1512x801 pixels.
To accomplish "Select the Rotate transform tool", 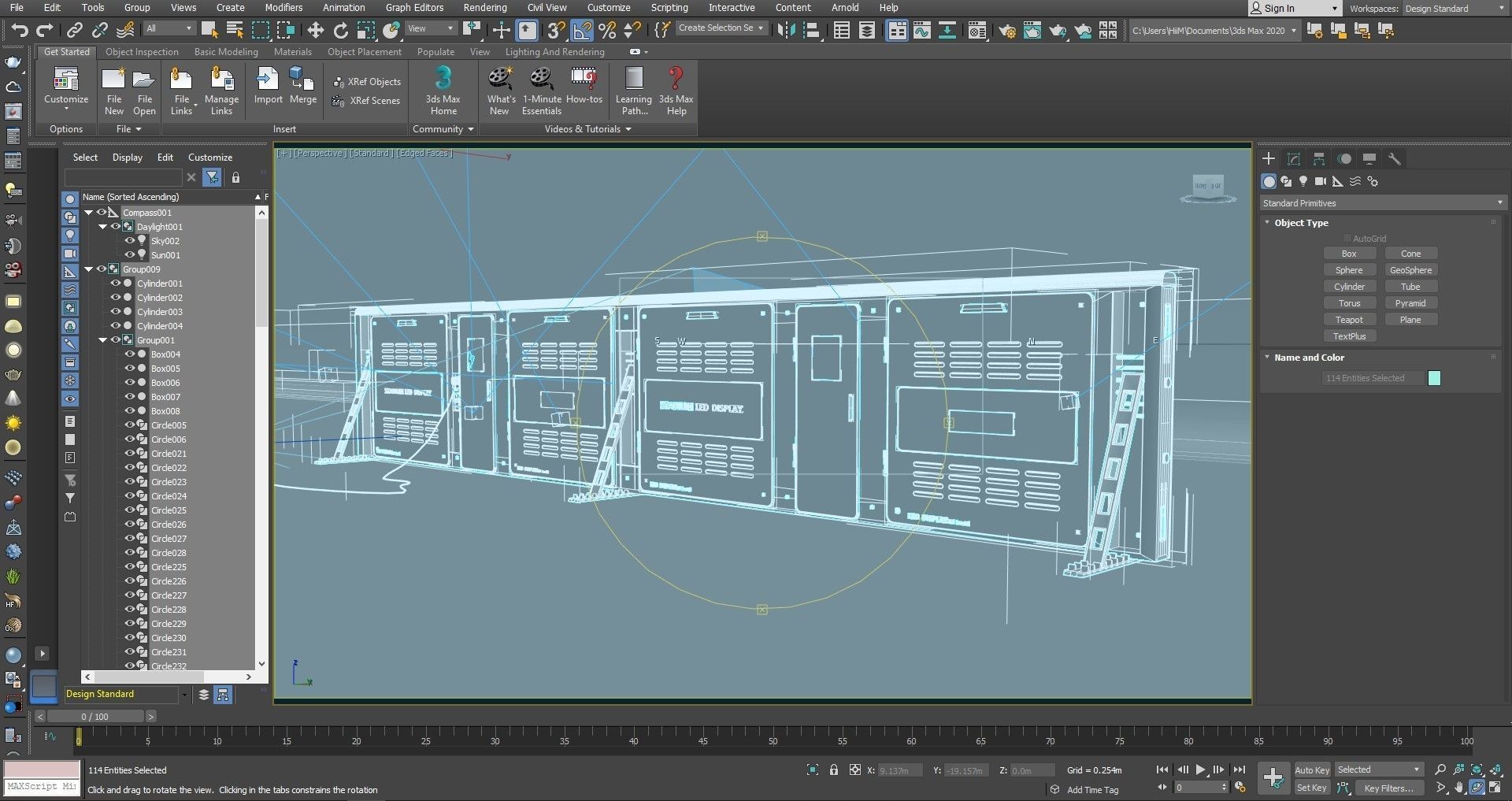I will 340,31.
